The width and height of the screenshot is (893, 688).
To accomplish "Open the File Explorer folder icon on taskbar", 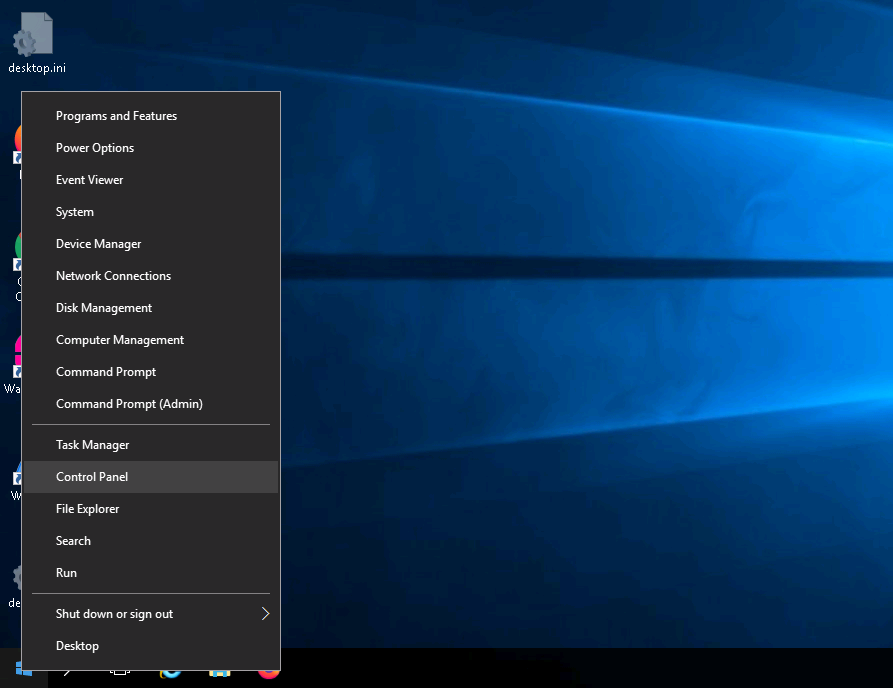I will [x=219, y=674].
